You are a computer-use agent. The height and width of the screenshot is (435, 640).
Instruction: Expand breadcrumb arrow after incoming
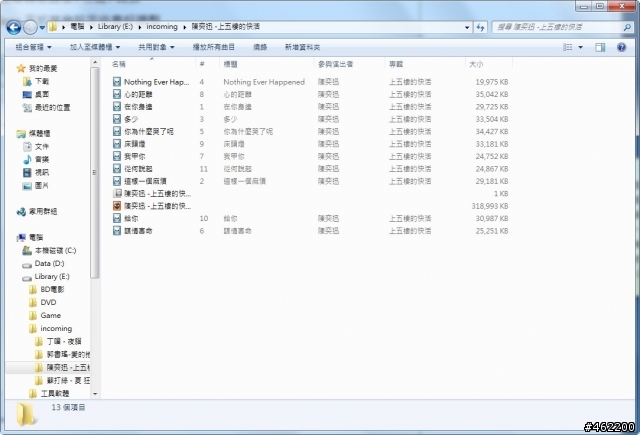click(184, 27)
